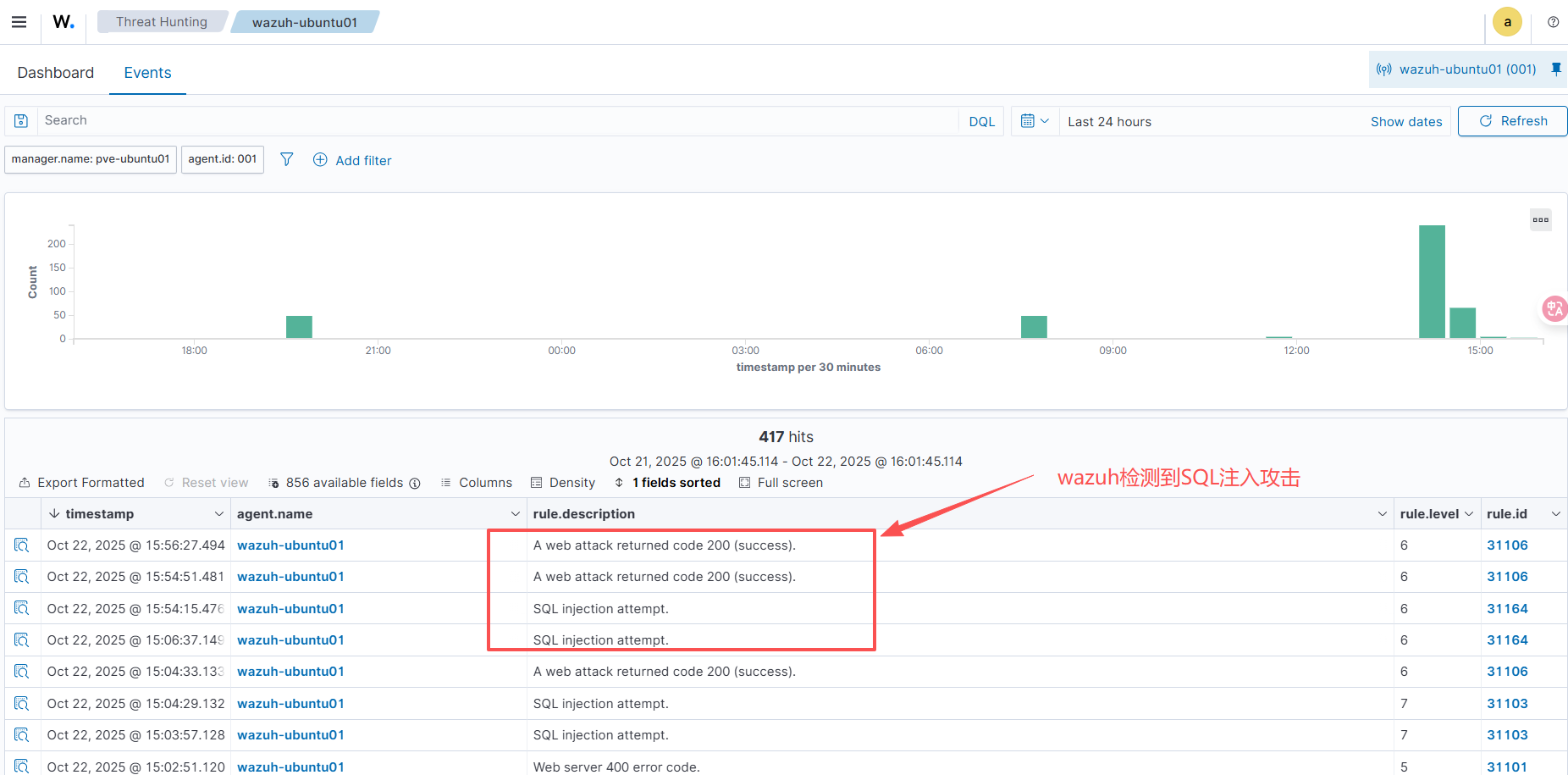Unpin the wazuh-ubuntu01 agent pin icon

(1556, 69)
